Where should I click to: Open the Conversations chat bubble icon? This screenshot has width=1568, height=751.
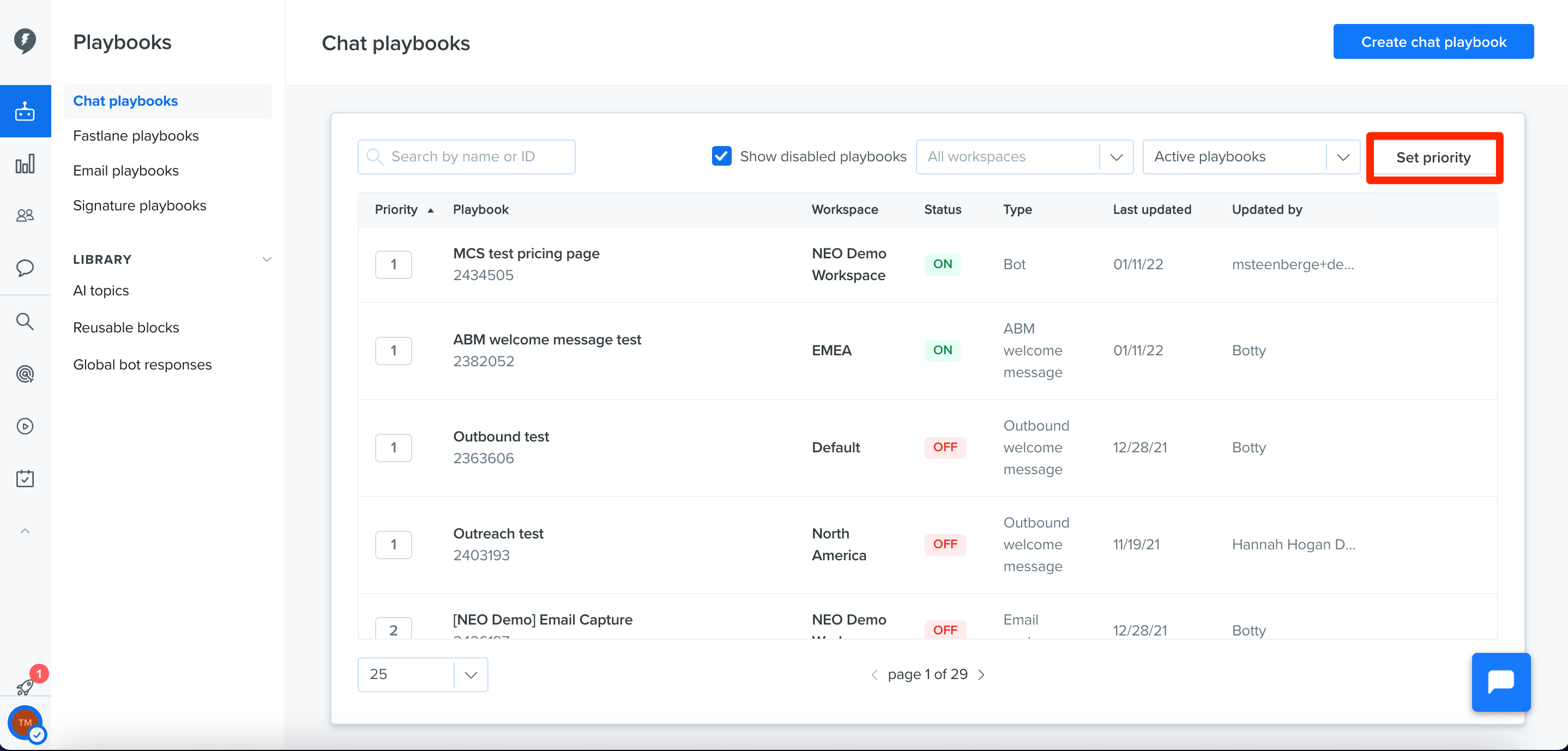click(25, 268)
